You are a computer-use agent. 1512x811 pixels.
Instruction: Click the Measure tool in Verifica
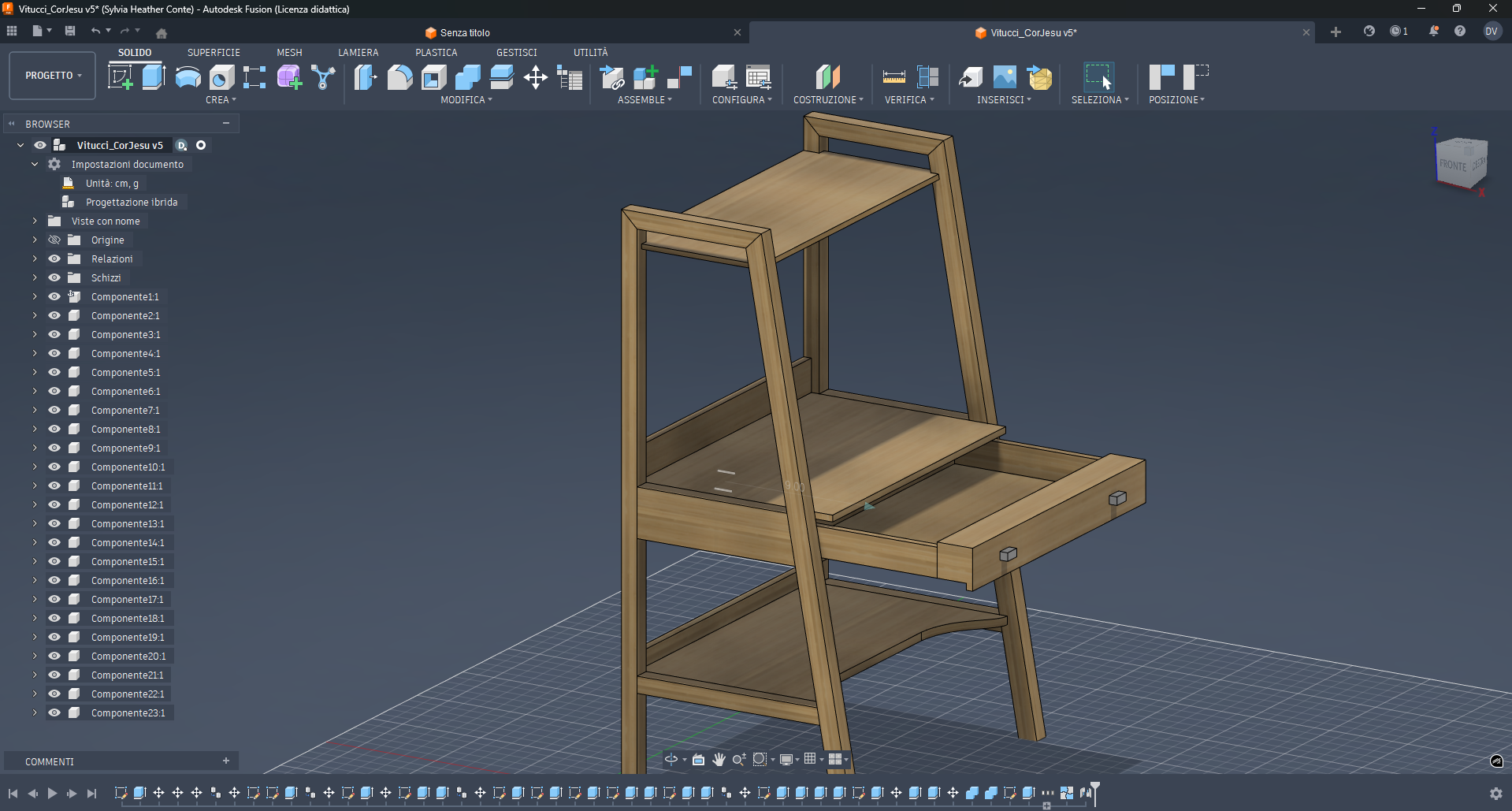pos(893,77)
